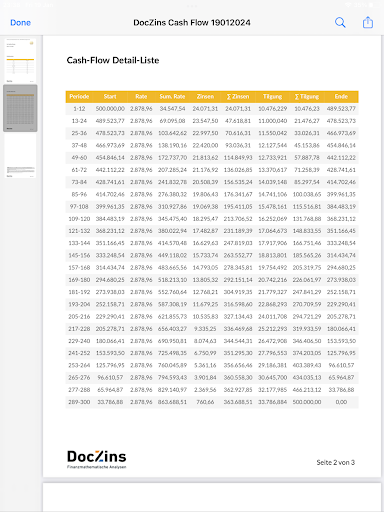This screenshot has width=384, height=512.
Task: Click the Zinsen column header
Action: (205, 97)
